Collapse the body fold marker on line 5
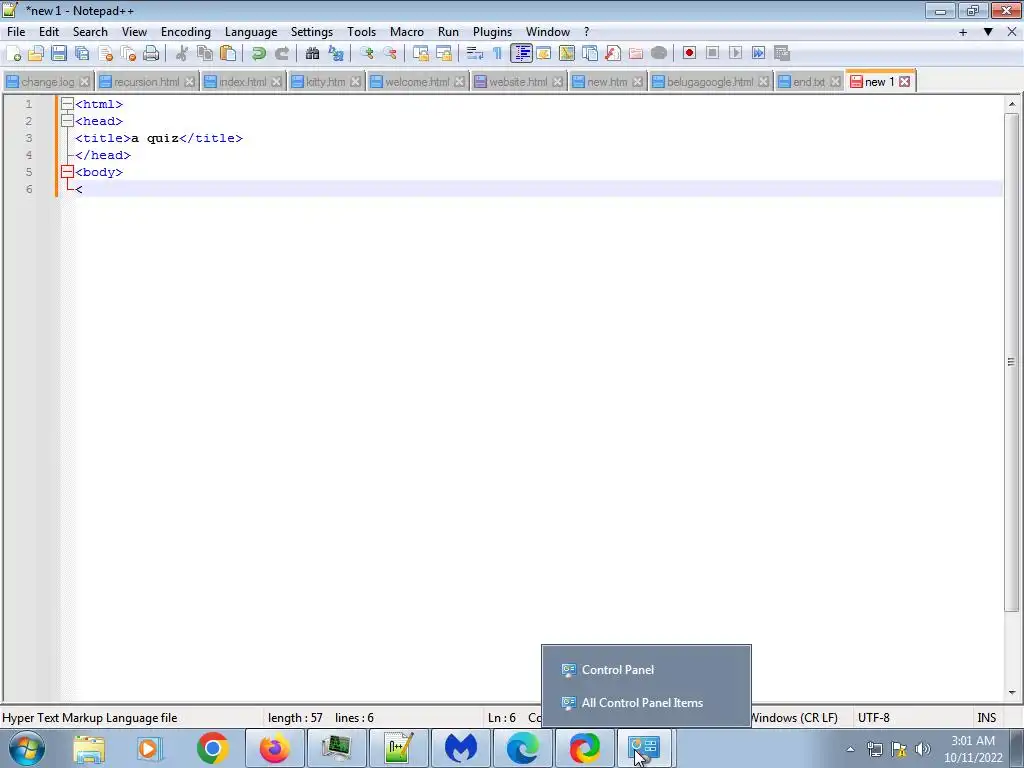Viewport: 1024px width, 768px height. pos(67,172)
